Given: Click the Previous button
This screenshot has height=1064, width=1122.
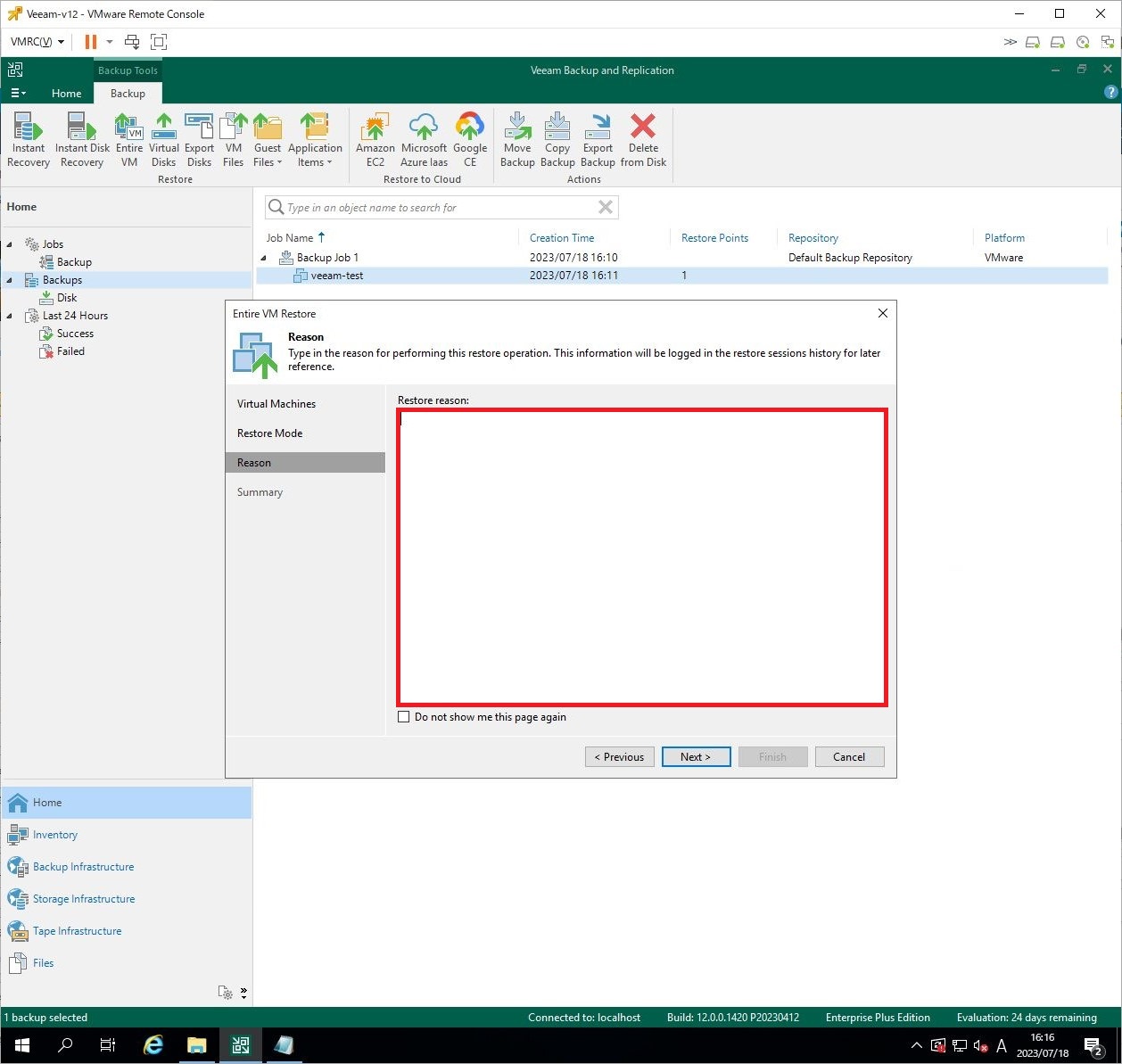Looking at the screenshot, I should pyautogui.click(x=620, y=757).
